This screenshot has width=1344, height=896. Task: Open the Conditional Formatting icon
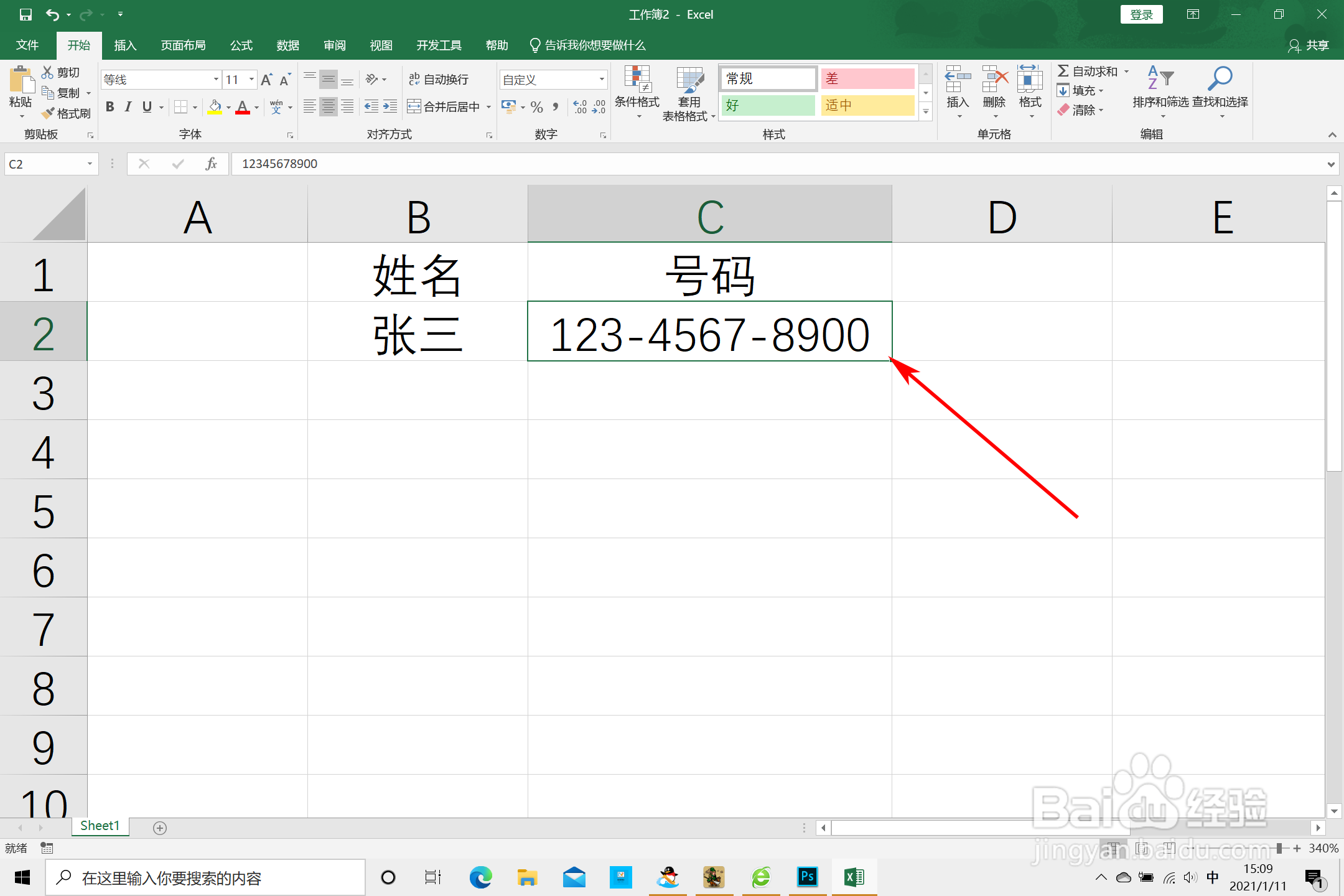click(x=637, y=80)
